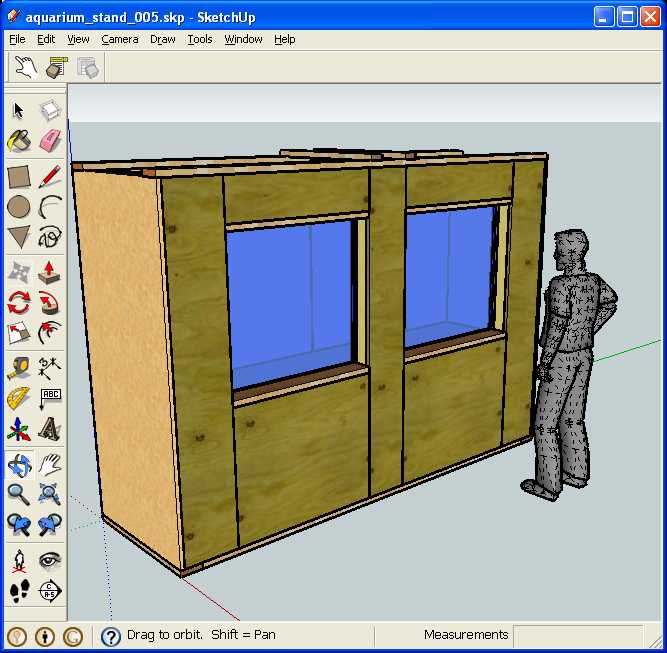The width and height of the screenshot is (667, 653).
Task: Click into the Measurements input box
Action: click(578, 635)
